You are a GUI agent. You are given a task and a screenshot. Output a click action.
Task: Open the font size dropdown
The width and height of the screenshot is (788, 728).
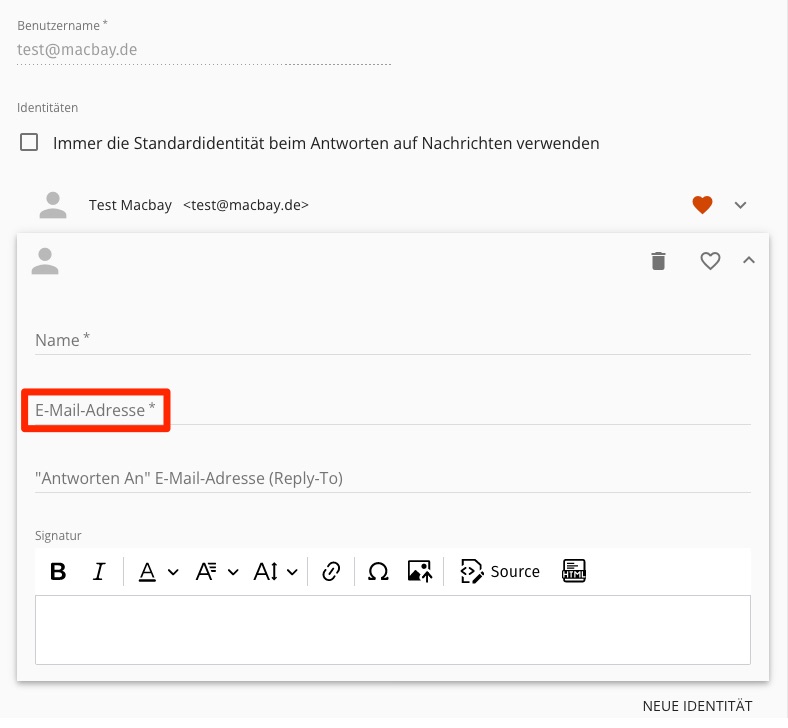click(276, 572)
